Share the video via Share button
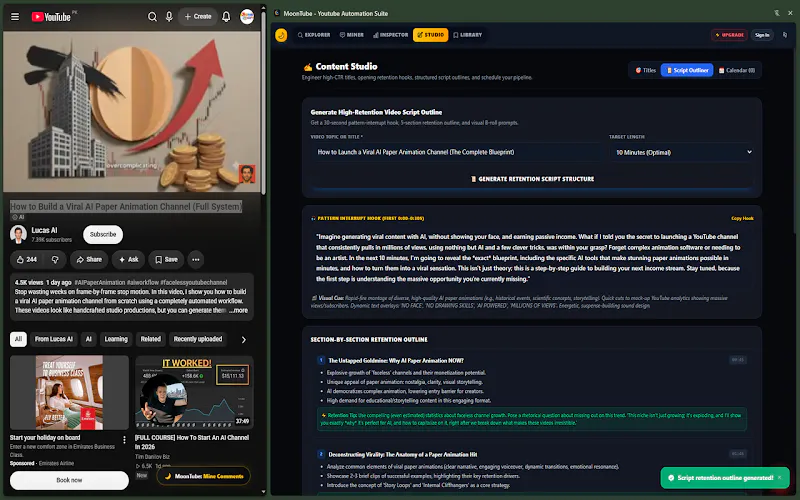Screen dimensions: 800x500 pyautogui.click(x=89, y=259)
